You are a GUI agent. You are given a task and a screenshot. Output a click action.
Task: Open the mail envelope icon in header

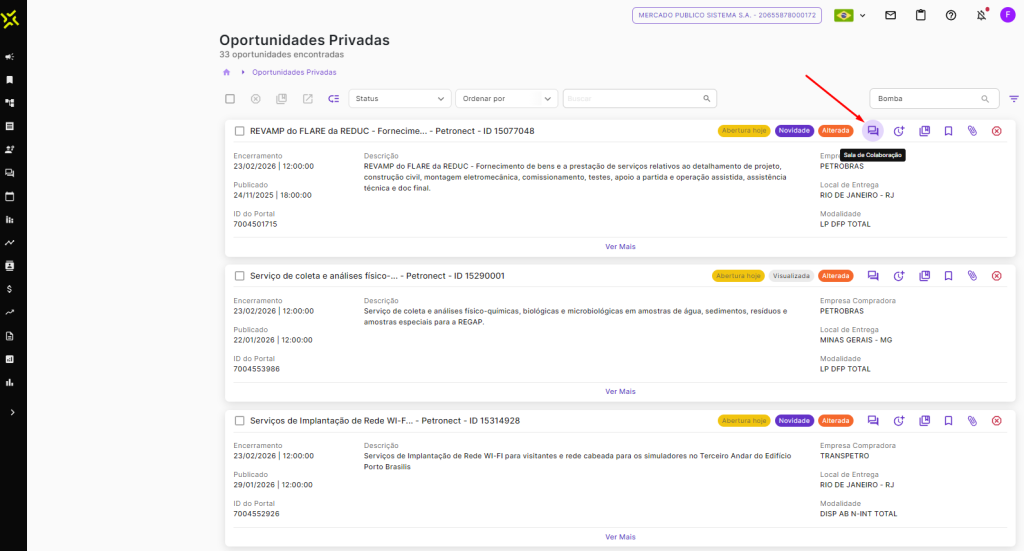890,15
